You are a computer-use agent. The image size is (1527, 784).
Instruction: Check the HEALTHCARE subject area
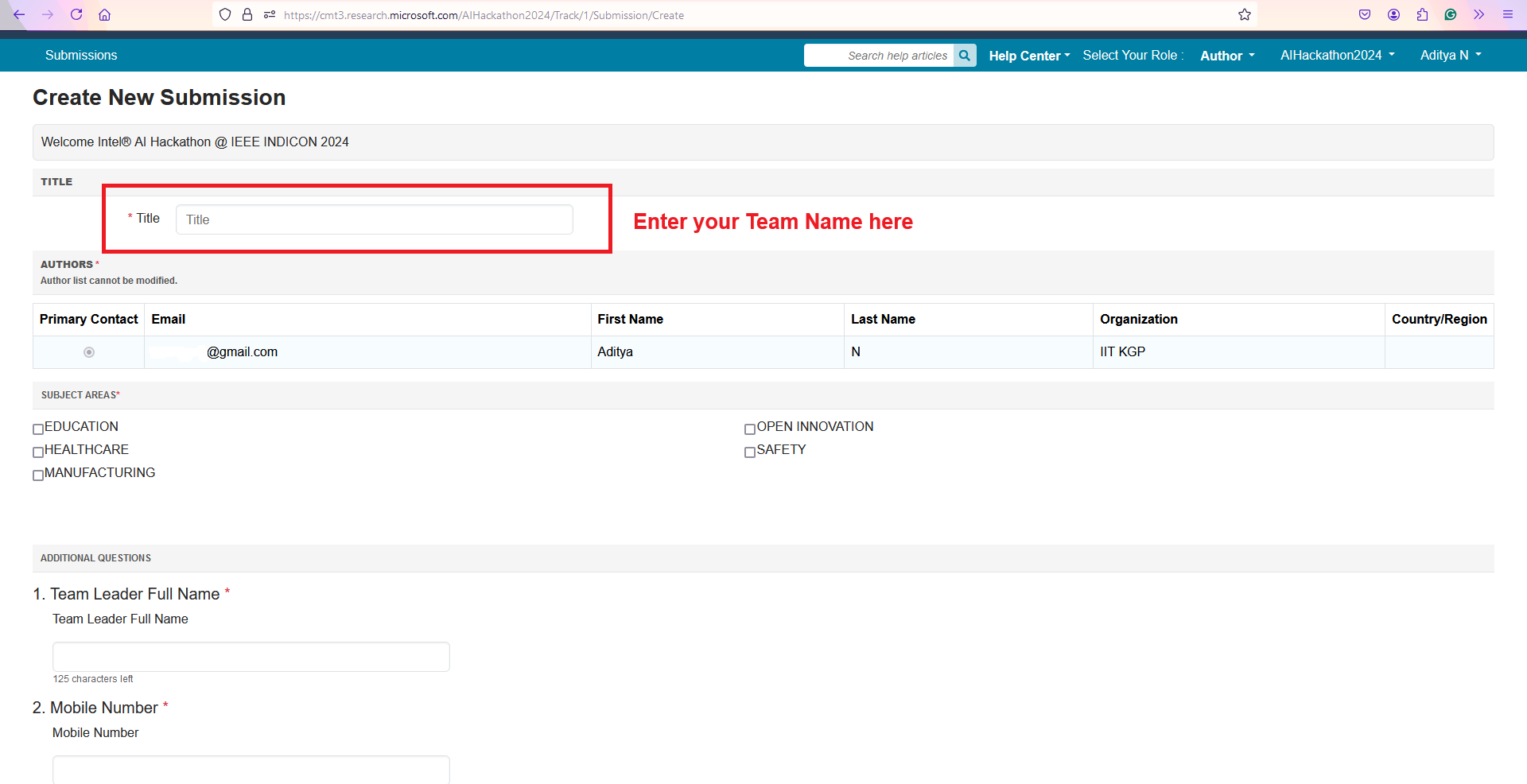[38, 452]
